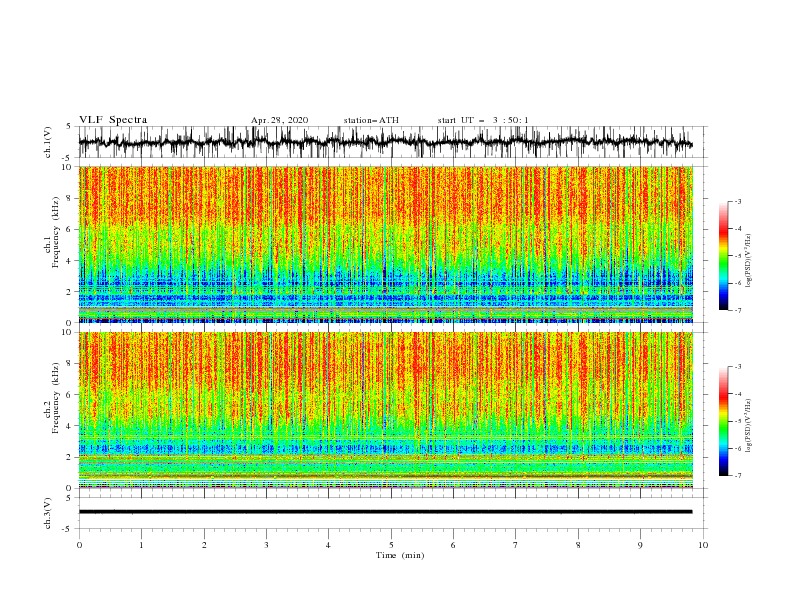Select the date label "Apr. 28, 2020"
The width and height of the screenshot is (792, 612).
[279, 120]
